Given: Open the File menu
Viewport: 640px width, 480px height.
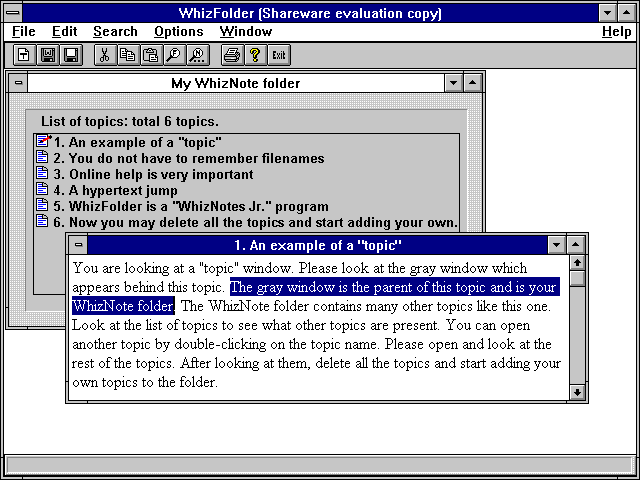Looking at the screenshot, I should coord(24,32).
